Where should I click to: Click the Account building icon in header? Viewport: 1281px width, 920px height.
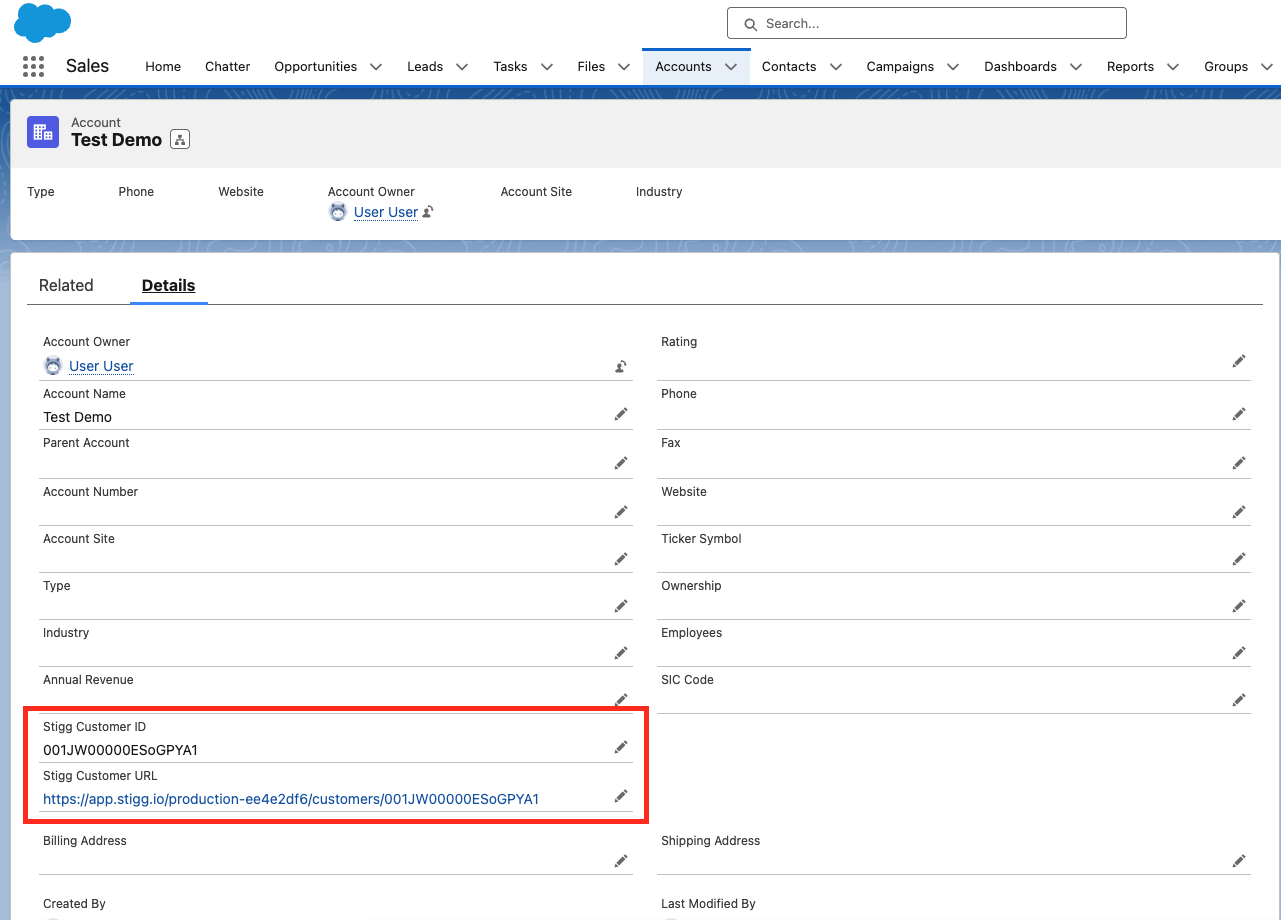[x=43, y=131]
